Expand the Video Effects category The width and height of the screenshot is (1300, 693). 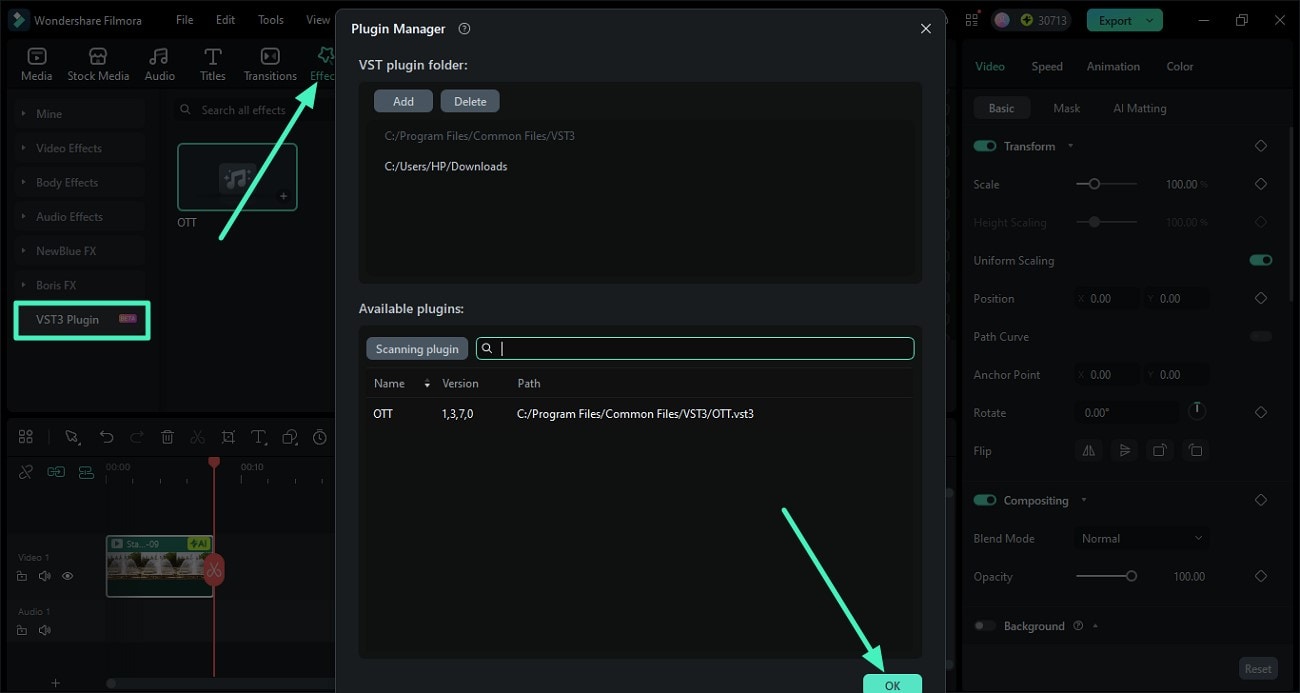67,147
